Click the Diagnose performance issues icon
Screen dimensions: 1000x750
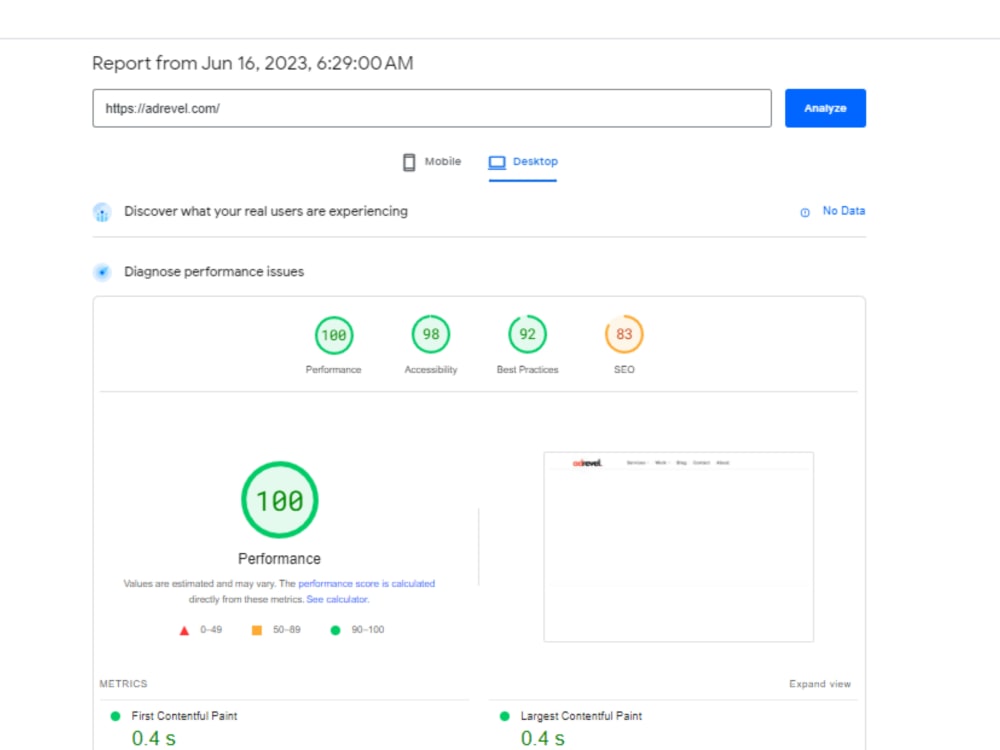tap(102, 272)
